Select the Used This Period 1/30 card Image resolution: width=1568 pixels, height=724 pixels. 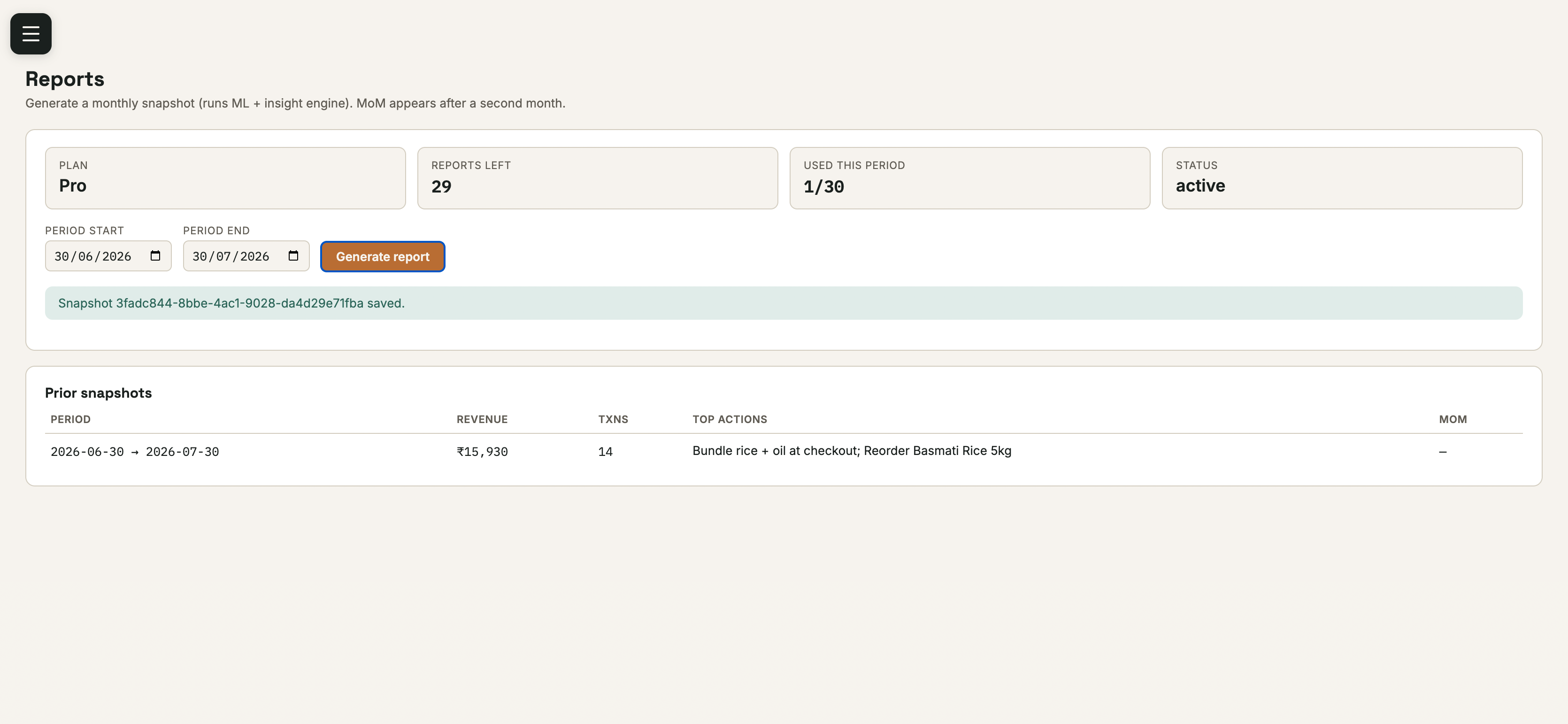click(x=970, y=178)
